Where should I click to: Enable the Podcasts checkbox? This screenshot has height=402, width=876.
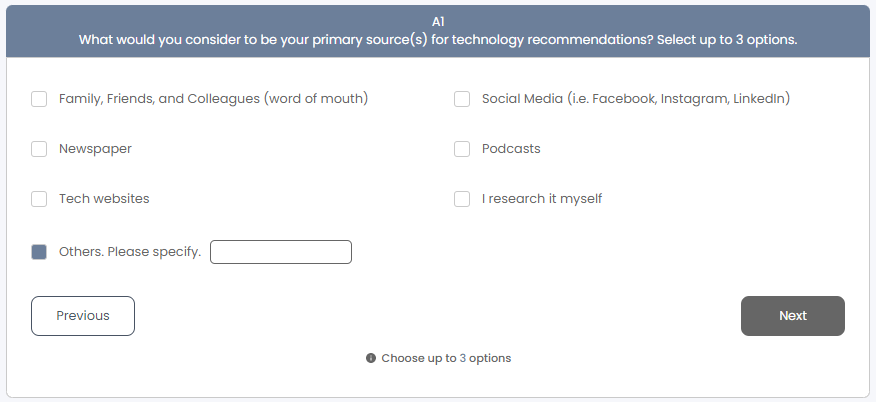(462, 149)
